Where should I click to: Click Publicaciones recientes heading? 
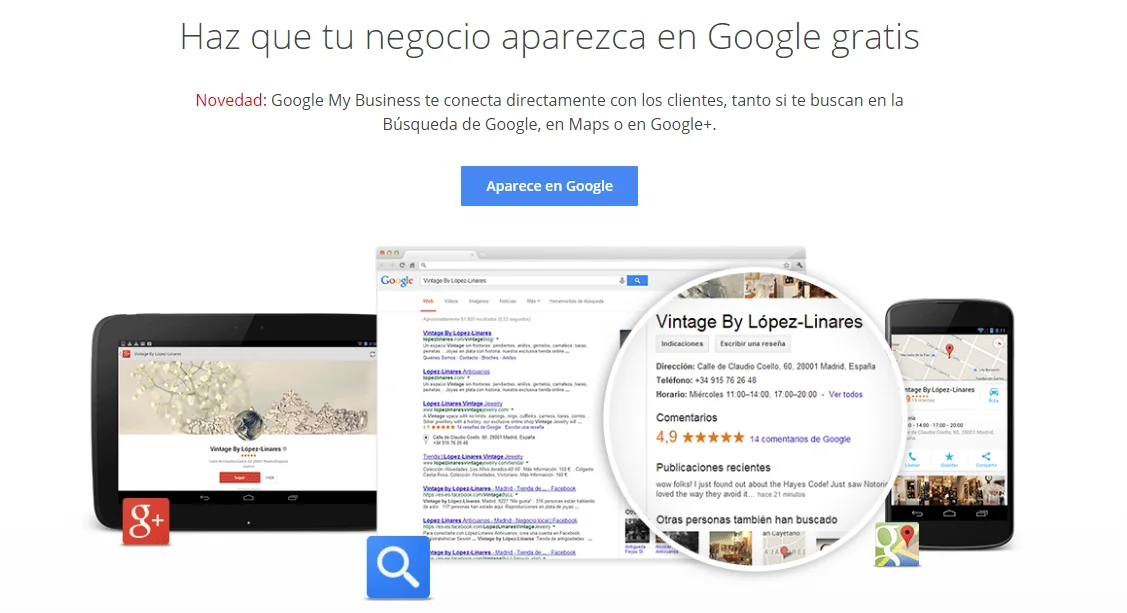(x=713, y=467)
